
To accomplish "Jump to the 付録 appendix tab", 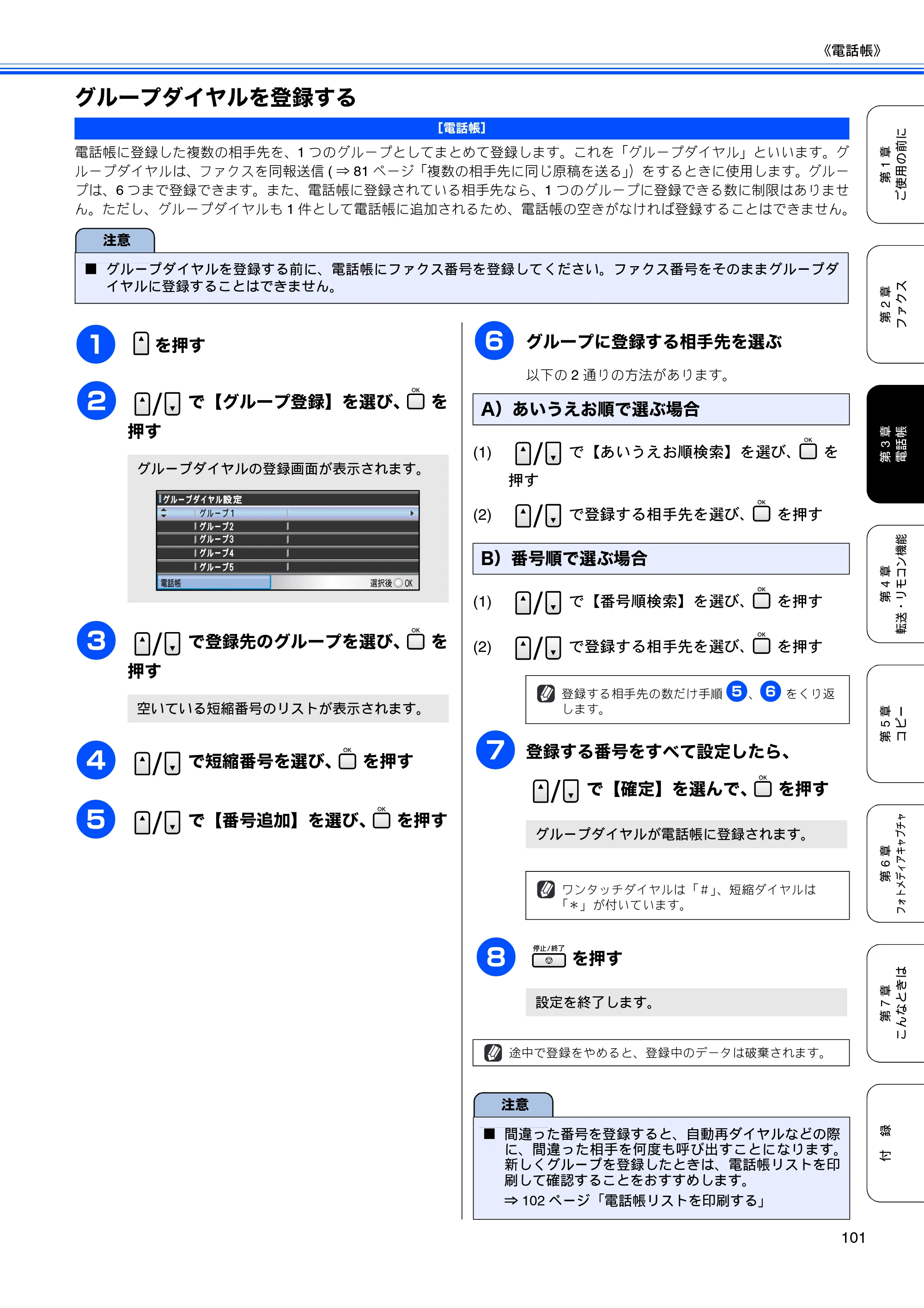I will coord(895,1143).
